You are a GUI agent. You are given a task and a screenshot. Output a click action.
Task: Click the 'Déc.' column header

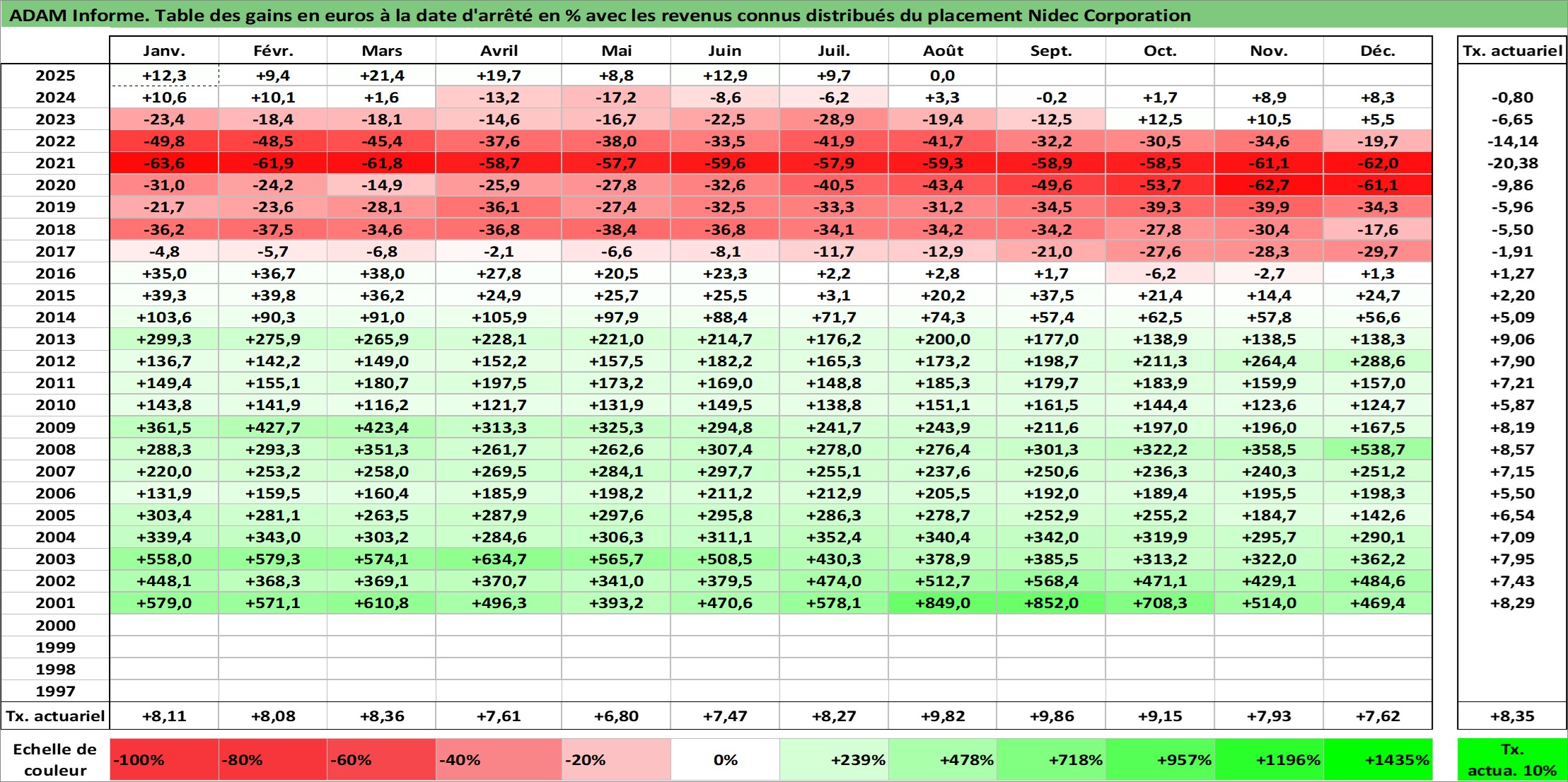(1378, 51)
